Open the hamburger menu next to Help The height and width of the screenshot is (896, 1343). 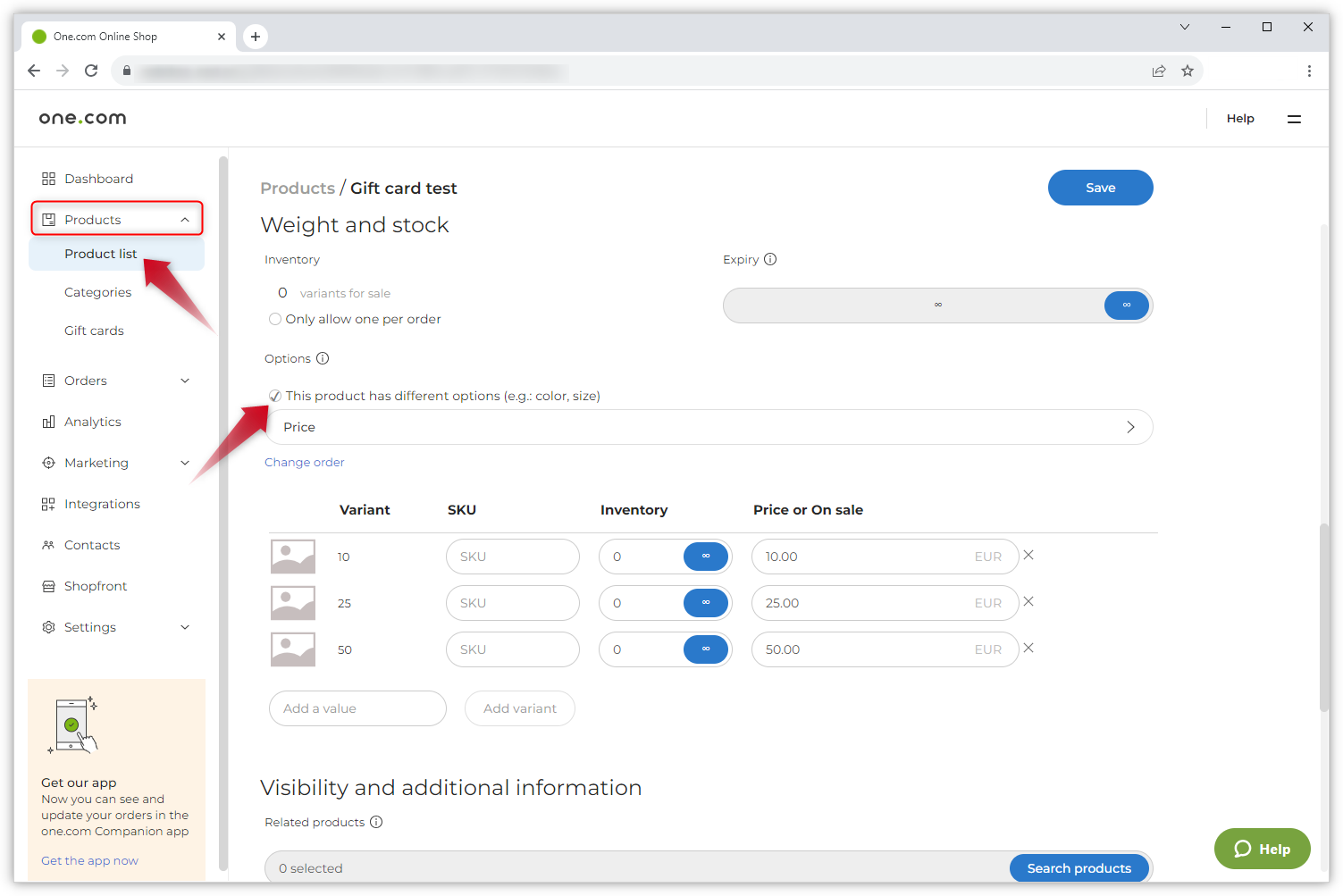pos(1293,119)
